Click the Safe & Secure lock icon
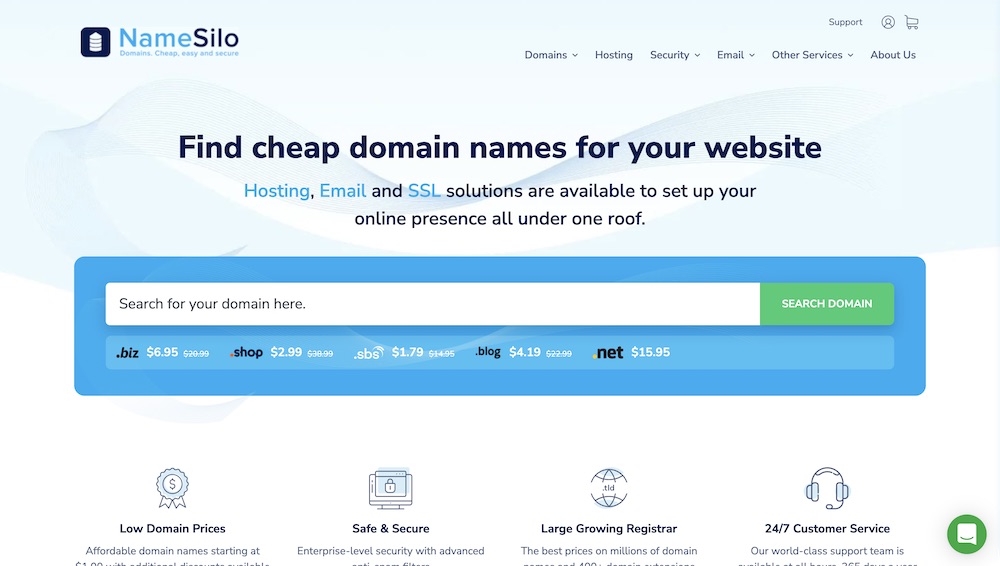The height and width of the screenshot is (566, 1000). pos(390,488)
